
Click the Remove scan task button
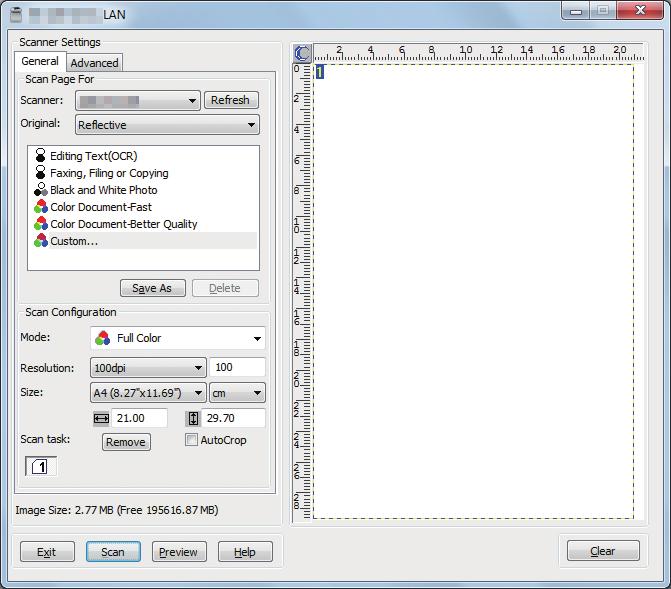coord(126,442)
